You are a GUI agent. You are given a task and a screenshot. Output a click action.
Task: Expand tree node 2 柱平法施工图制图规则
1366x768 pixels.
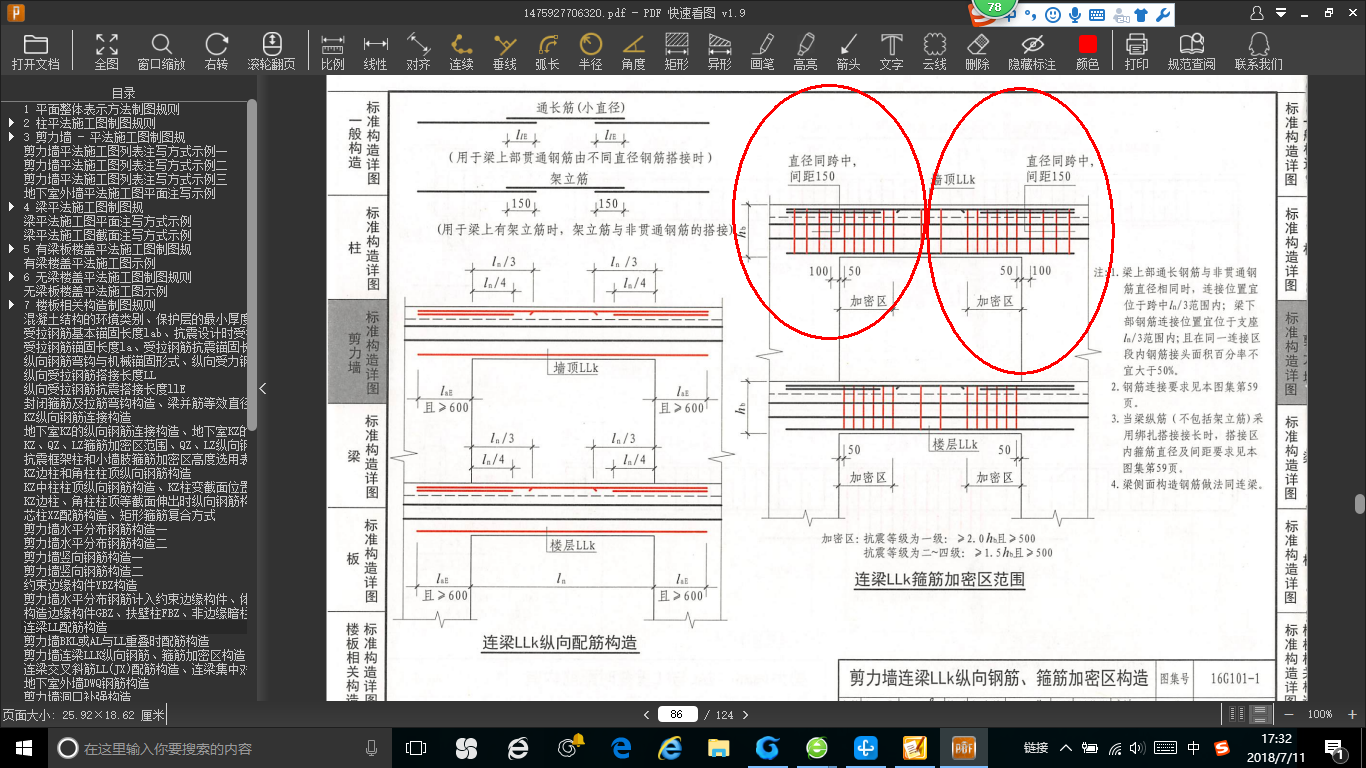[11, 123]
